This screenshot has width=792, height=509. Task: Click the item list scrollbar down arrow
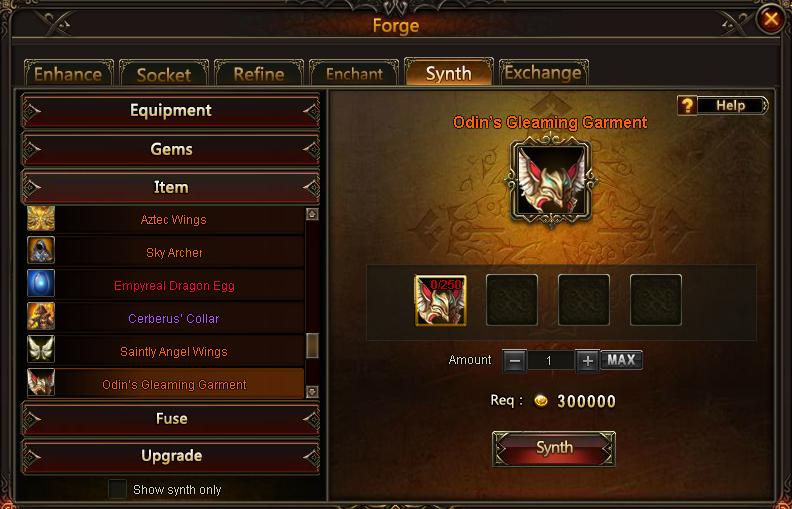tap(312, 391)
